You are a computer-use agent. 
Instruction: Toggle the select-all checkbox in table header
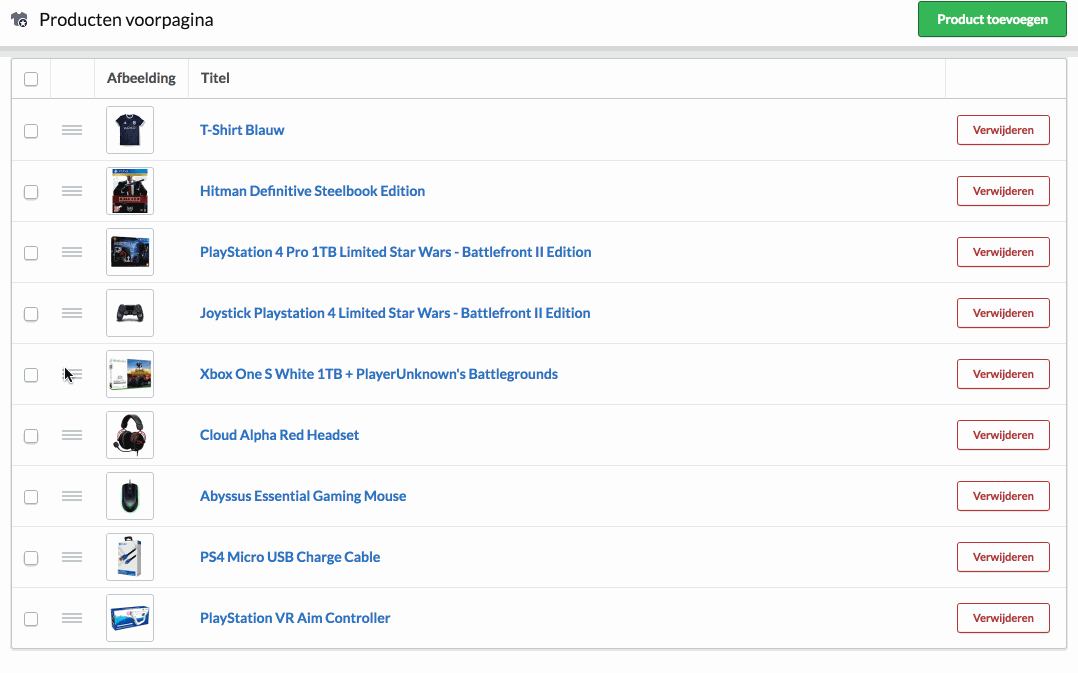coord(31,79)
